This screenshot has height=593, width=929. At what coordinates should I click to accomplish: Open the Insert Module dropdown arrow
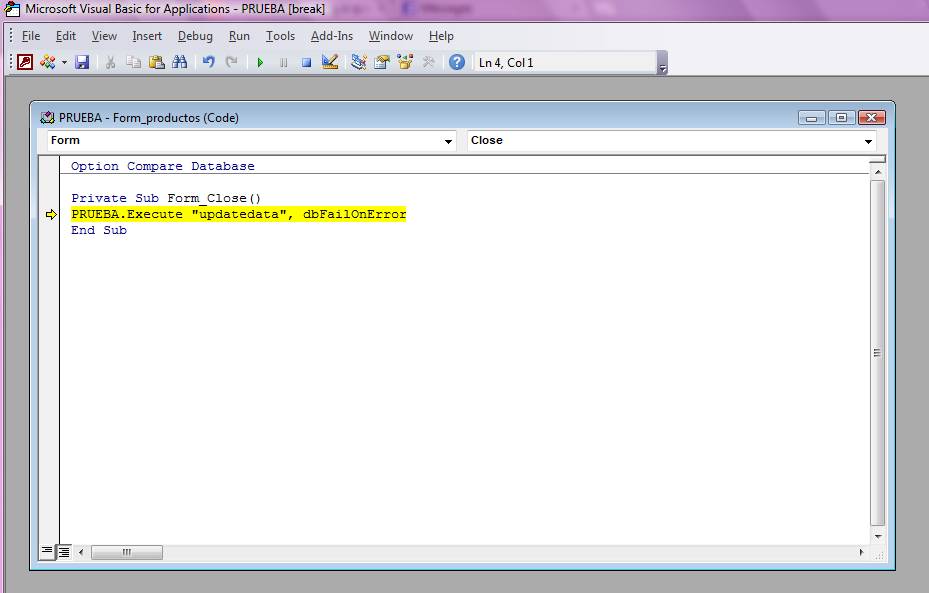pos(64,62)
